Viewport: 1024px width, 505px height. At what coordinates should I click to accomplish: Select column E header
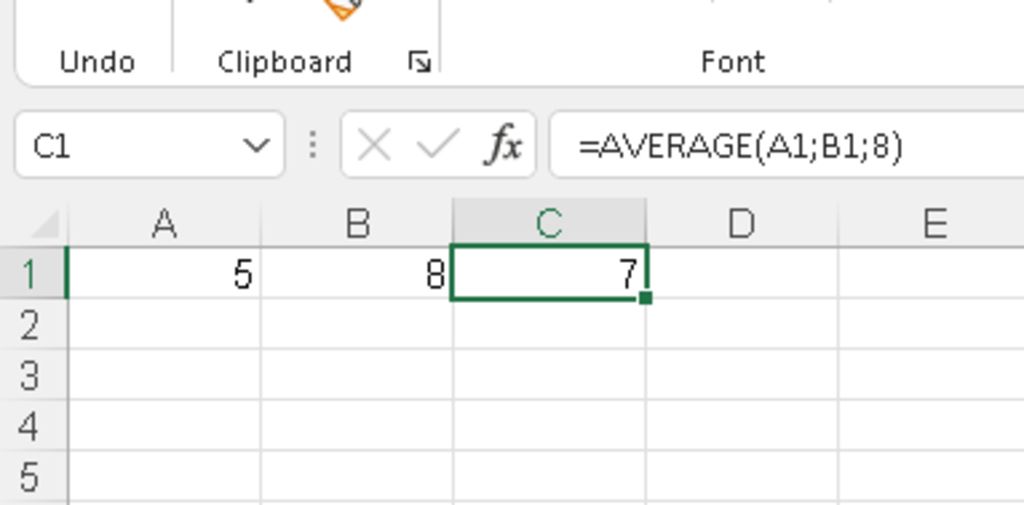933,224
